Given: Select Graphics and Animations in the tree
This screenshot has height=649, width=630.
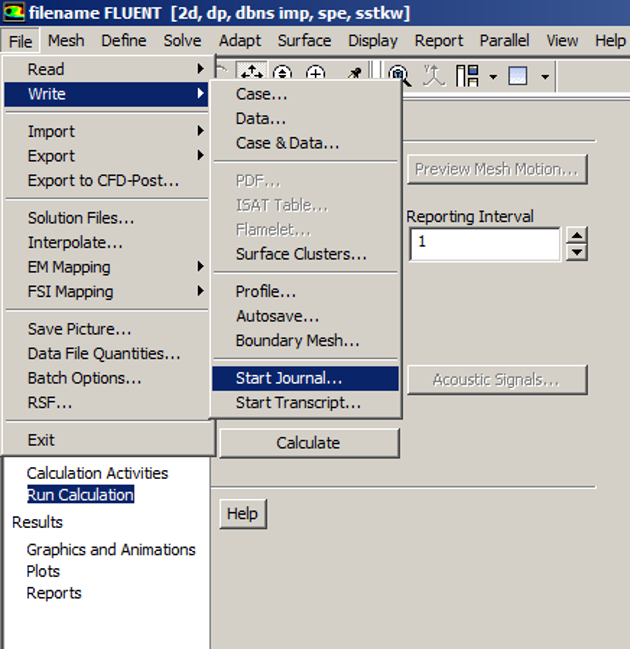Looking at the screenshot, I should pos(111,550).
